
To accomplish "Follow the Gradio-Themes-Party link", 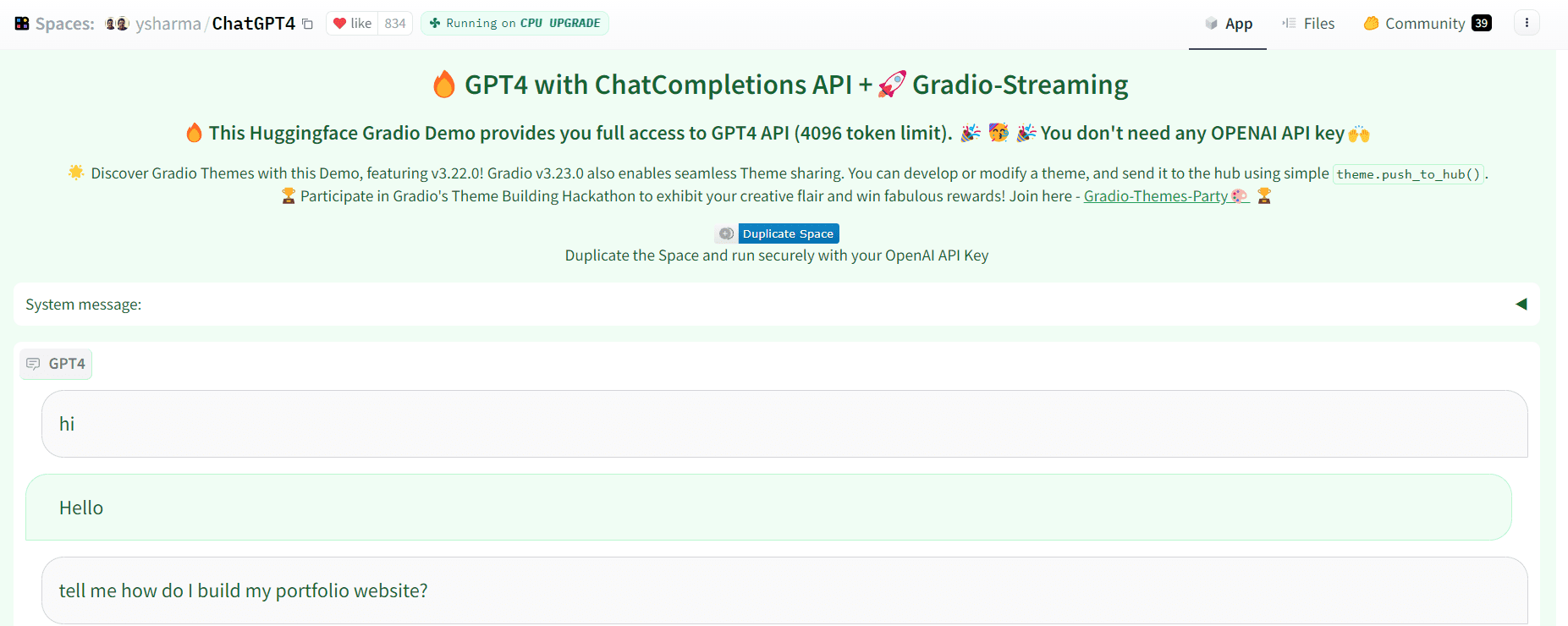I will click(1166, 196).
